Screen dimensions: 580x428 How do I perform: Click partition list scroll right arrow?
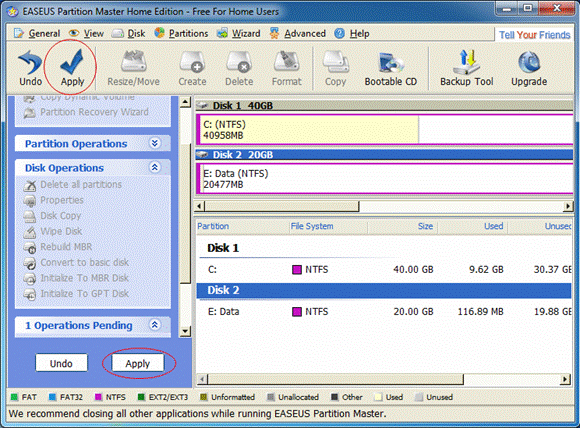(x=565, y=379)
